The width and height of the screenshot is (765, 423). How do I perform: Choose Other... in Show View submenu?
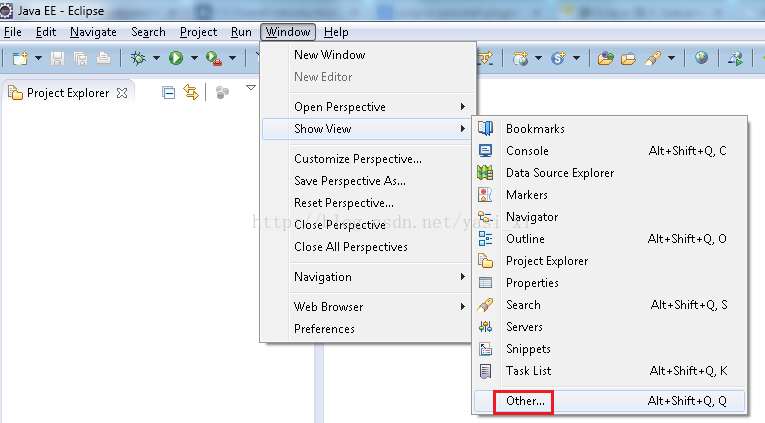click(609, 401)
